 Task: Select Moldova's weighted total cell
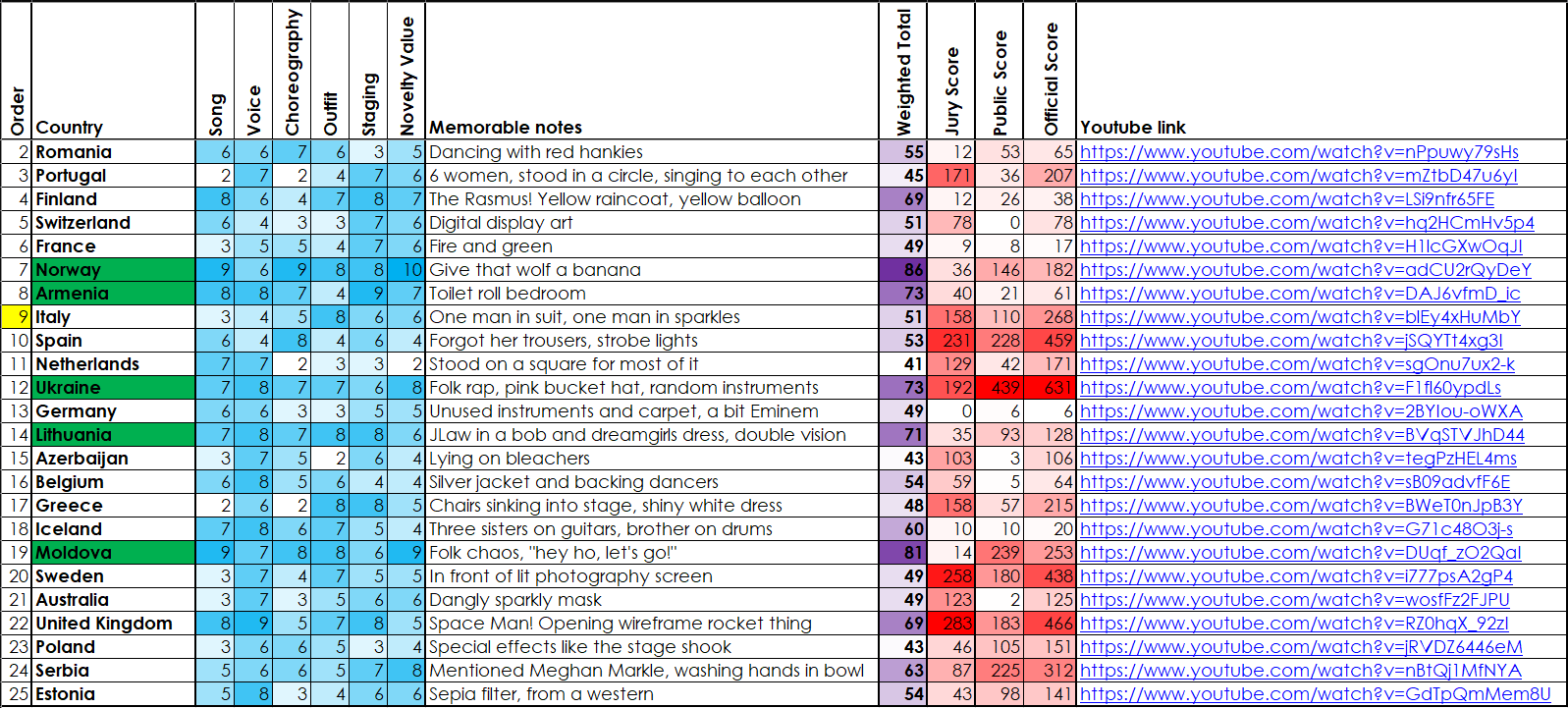coord(902,553)
